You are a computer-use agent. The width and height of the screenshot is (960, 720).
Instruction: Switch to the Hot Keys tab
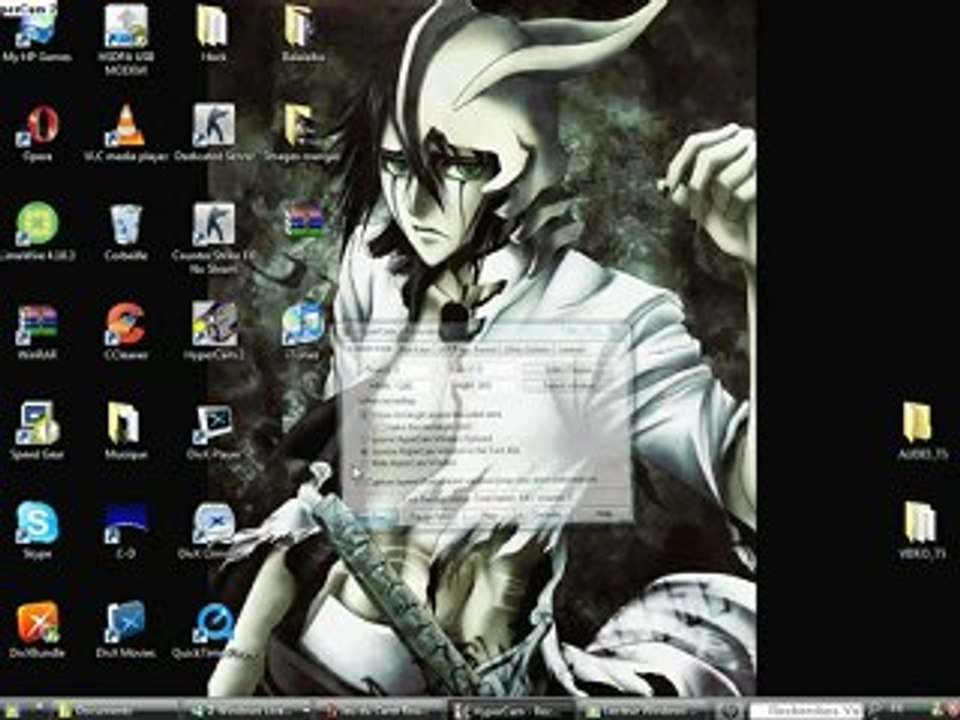tap(416, 350)
